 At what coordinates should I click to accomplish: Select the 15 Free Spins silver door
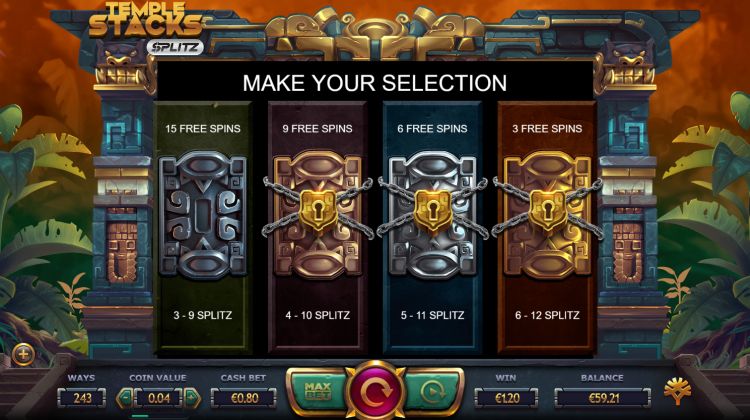tap(203, 214)
